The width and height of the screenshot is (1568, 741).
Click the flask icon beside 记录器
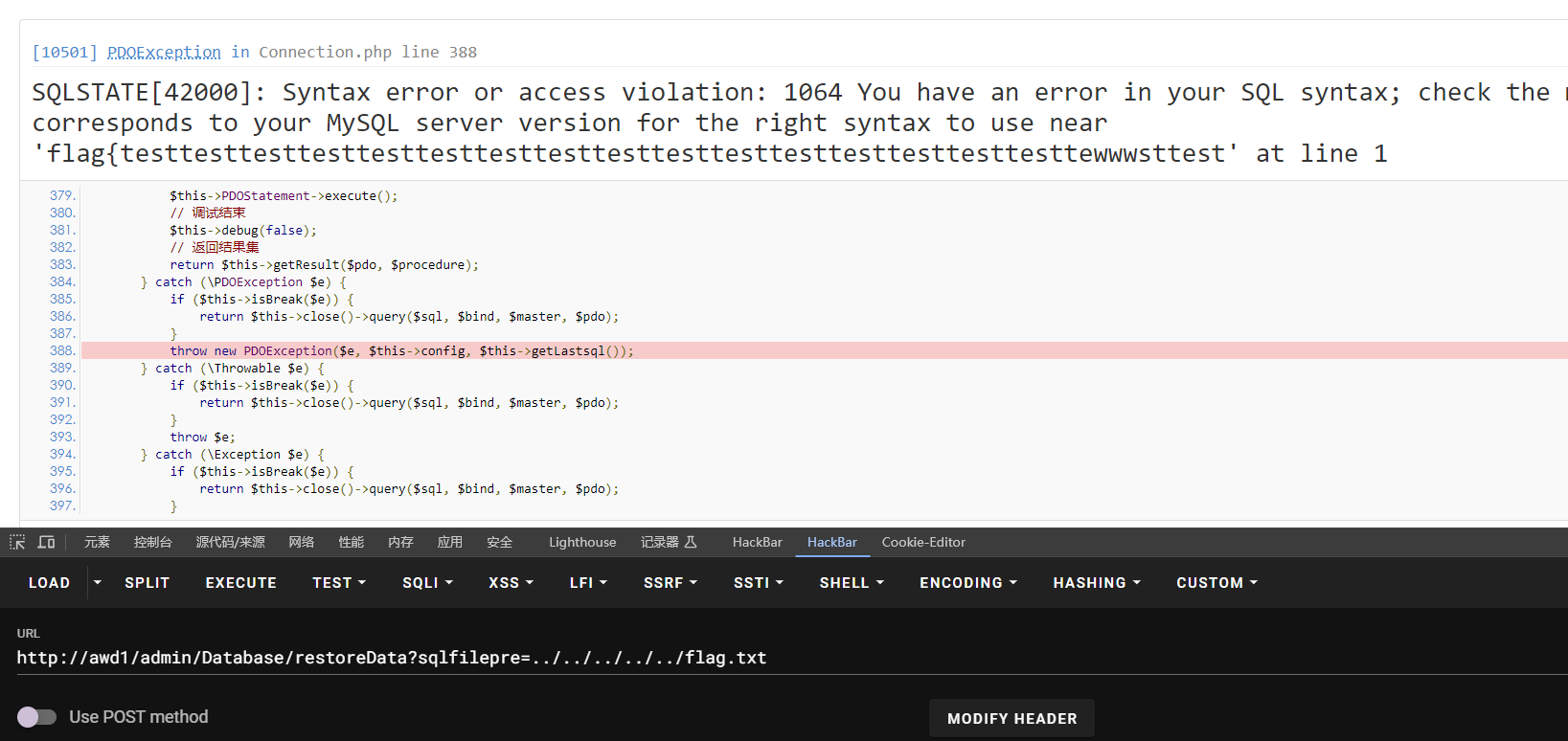click(x=691, y=542)
